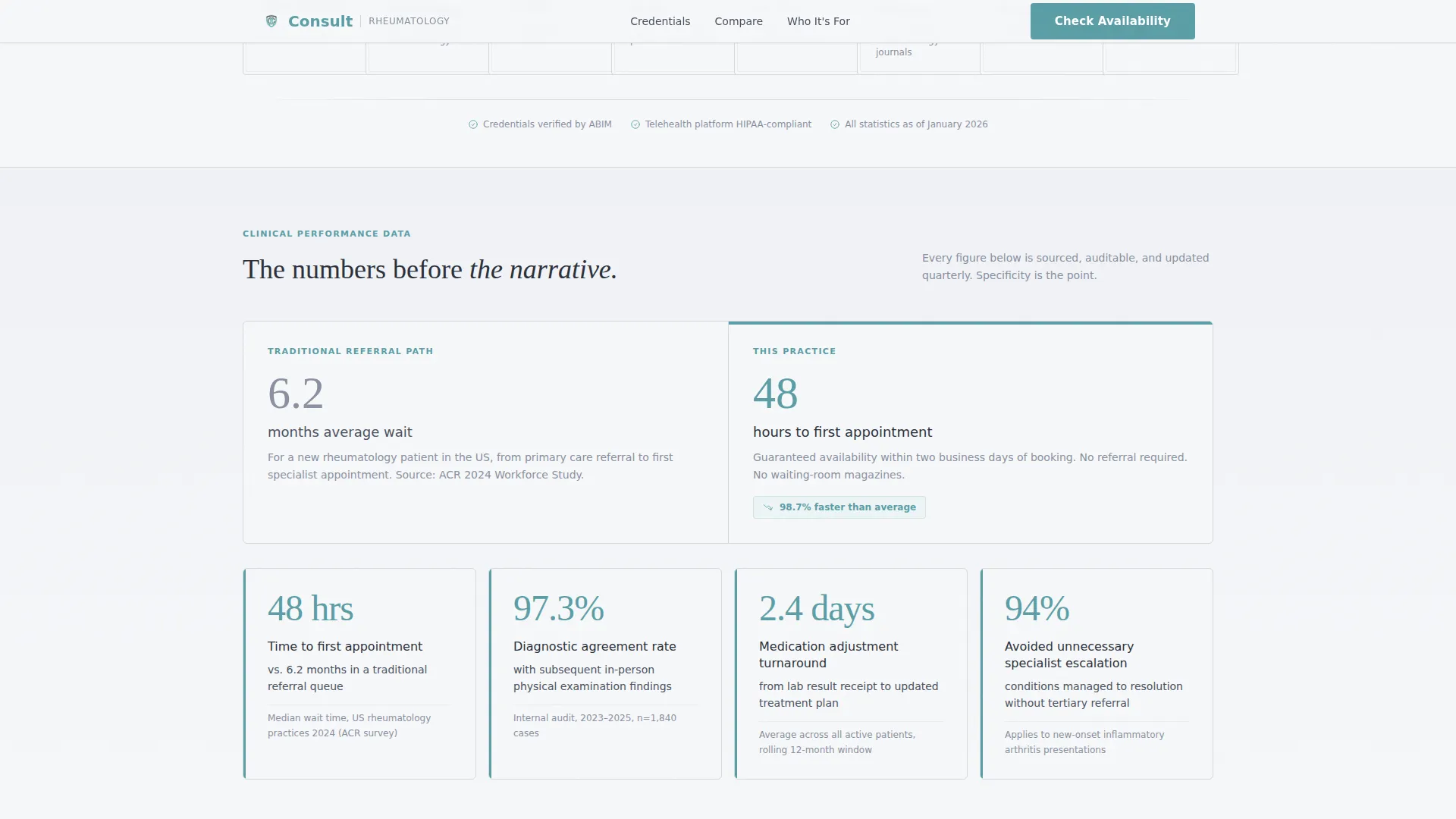The height and width of the screenshot is (819, 1456).
Task: Click the large '48' hours figure
Action: pos(775,394)
